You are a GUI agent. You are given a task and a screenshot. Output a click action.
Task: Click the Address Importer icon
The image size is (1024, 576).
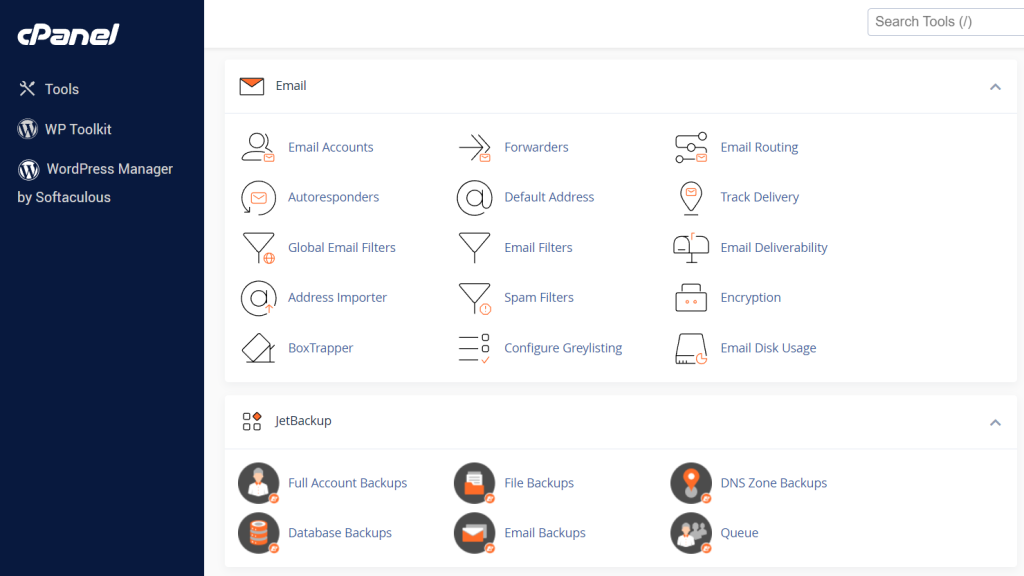click(258, 298)
